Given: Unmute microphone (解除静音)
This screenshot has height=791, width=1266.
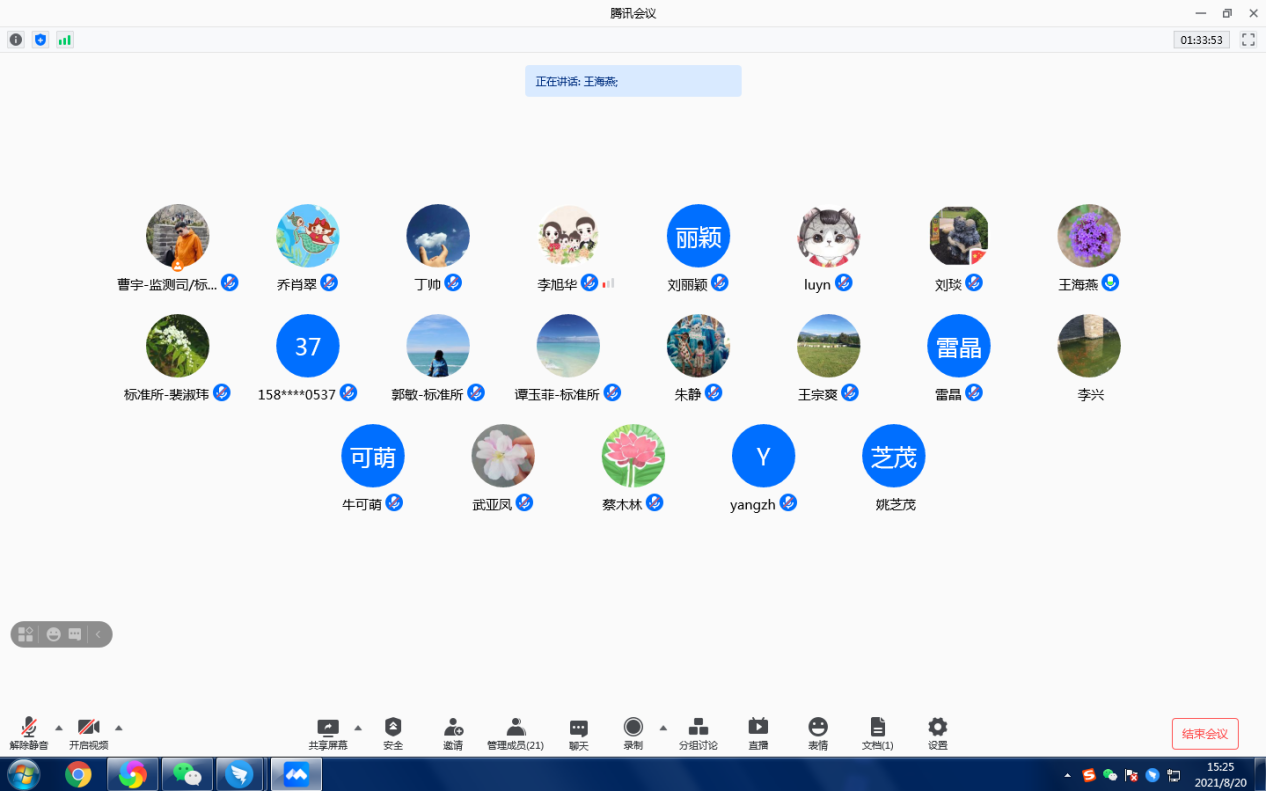Looking at the screenshot, I should (29, 728).
